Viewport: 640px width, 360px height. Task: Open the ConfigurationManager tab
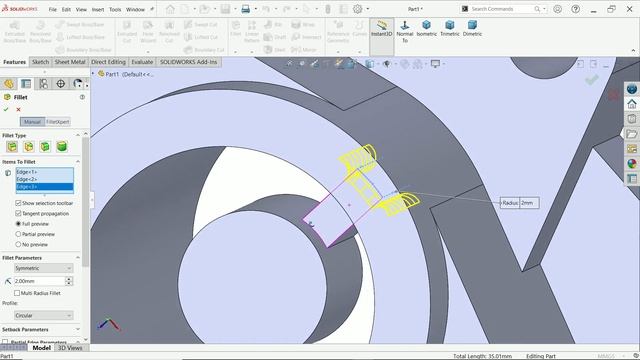(x=43, y=84)
